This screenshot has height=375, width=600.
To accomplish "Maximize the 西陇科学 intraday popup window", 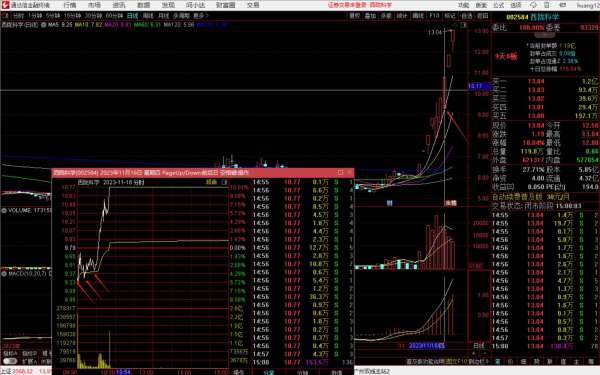I will tap(340, 173).
